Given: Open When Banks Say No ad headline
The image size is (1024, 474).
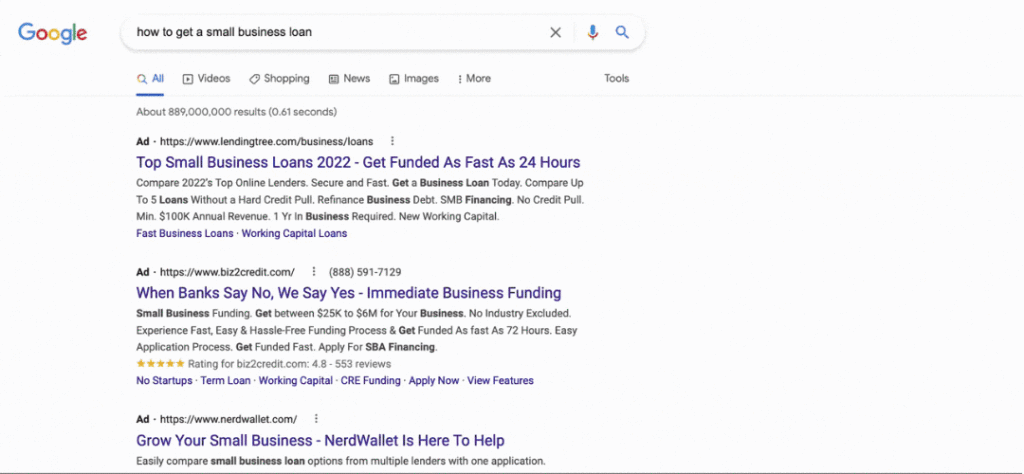Looking at the screenshot, I should tap(349, 292).
